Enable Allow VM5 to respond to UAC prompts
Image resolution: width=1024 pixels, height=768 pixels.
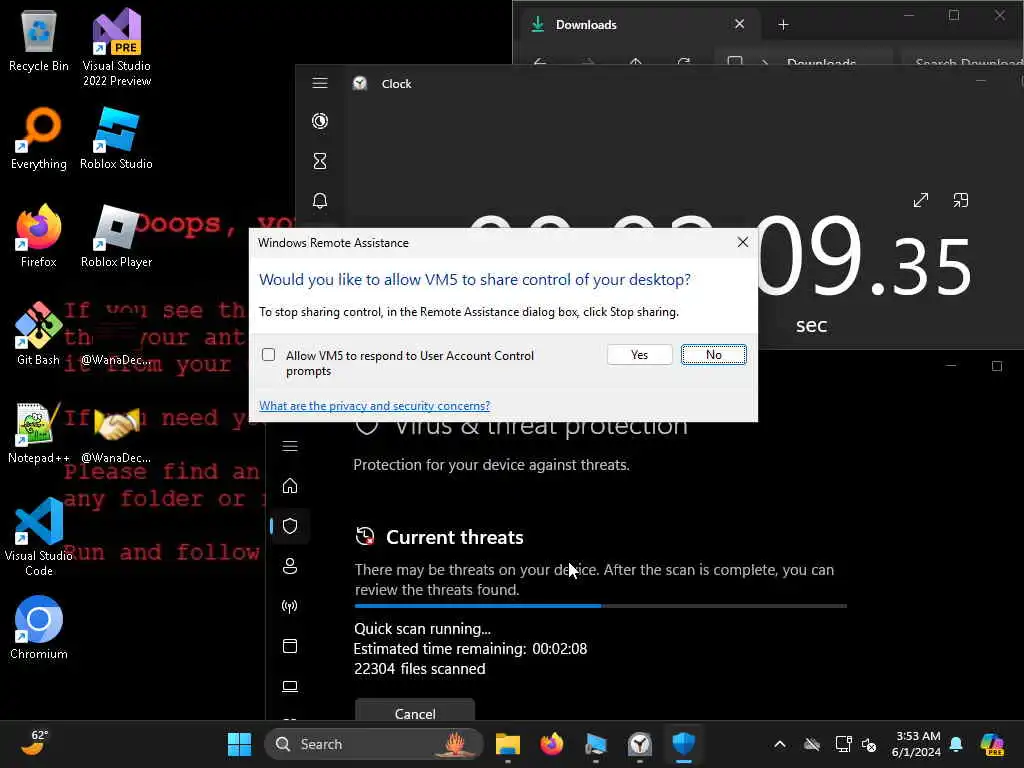click(x=268, y=355)
